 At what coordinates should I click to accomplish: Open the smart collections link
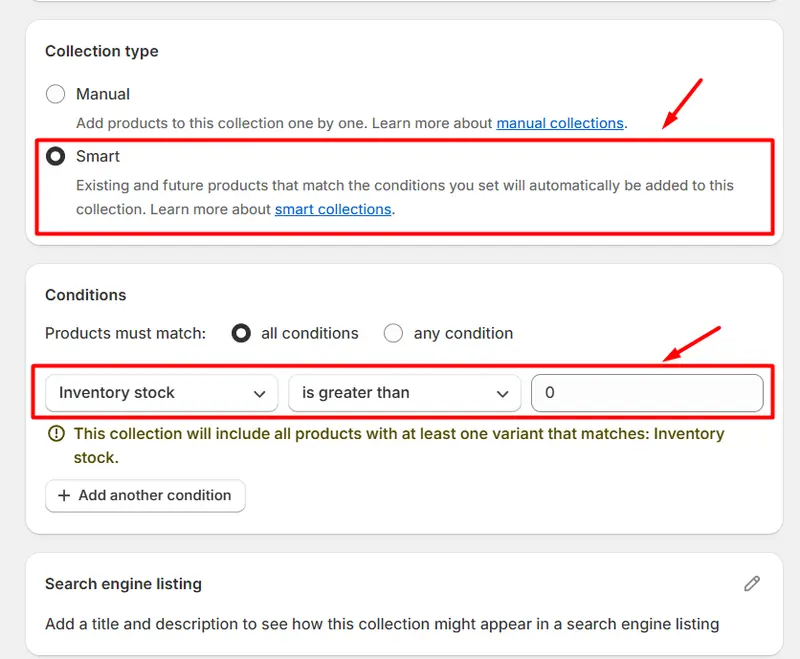click(x=333, y=209)
